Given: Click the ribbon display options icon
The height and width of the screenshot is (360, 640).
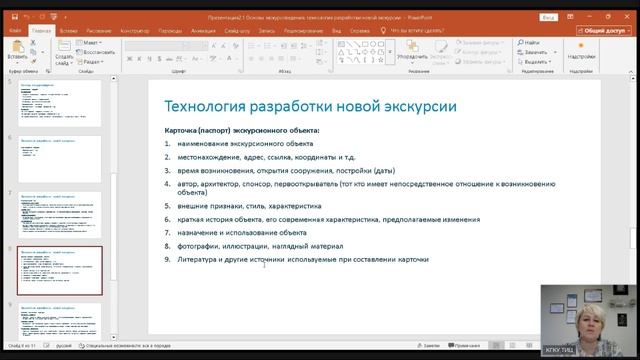Looking at the screenshot, I should (570, 17).
